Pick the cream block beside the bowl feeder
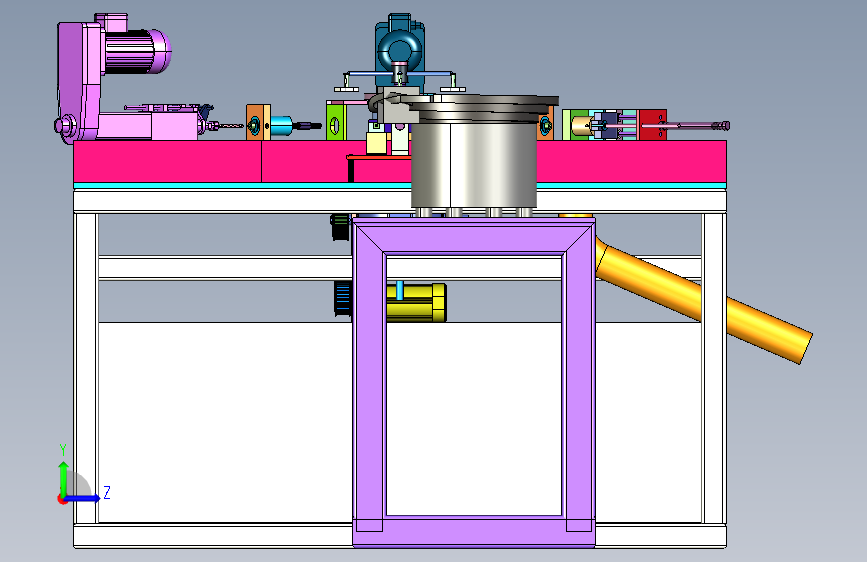Screen dimensions: 867x562 [x=377, y=143]
